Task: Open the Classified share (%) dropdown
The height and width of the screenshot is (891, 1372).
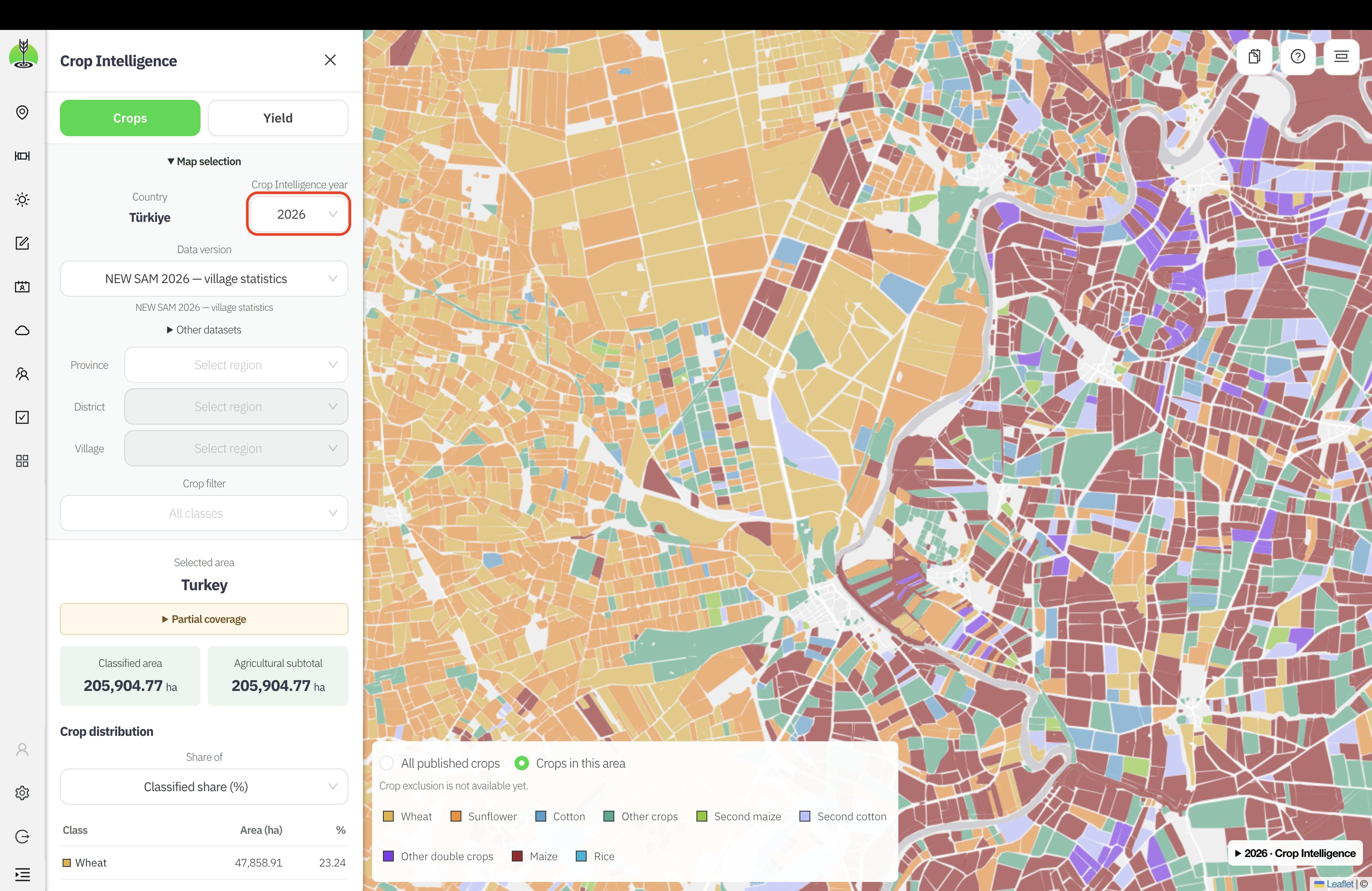Action: pos(204,787)
